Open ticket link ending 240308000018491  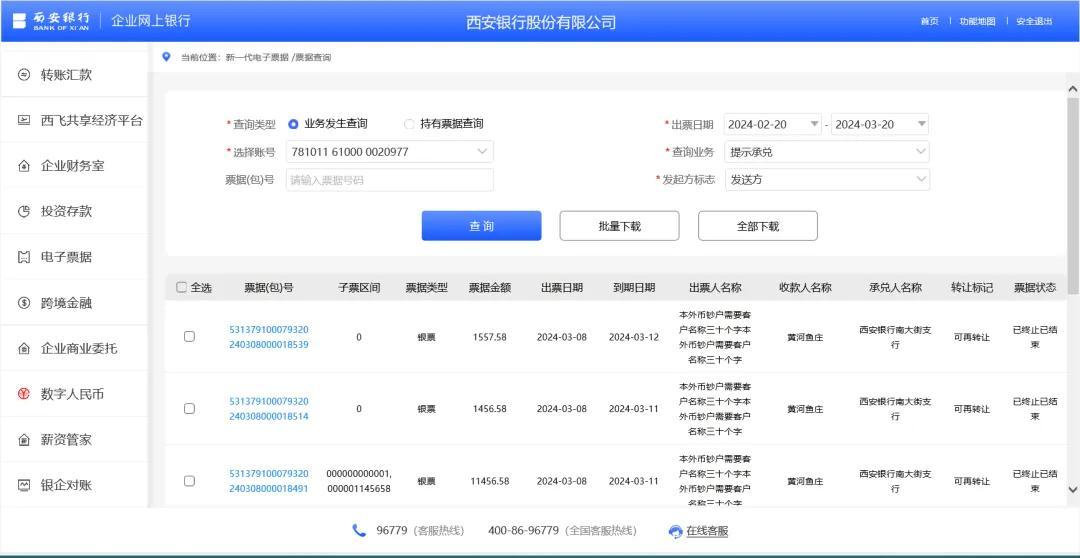click(x=269, y=481)
